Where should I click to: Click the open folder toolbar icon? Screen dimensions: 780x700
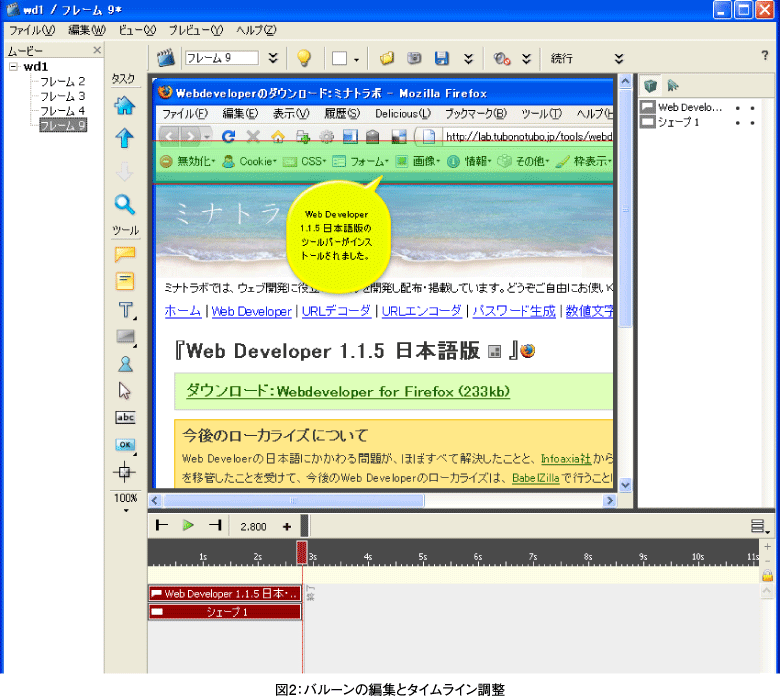tap(387, 58)
